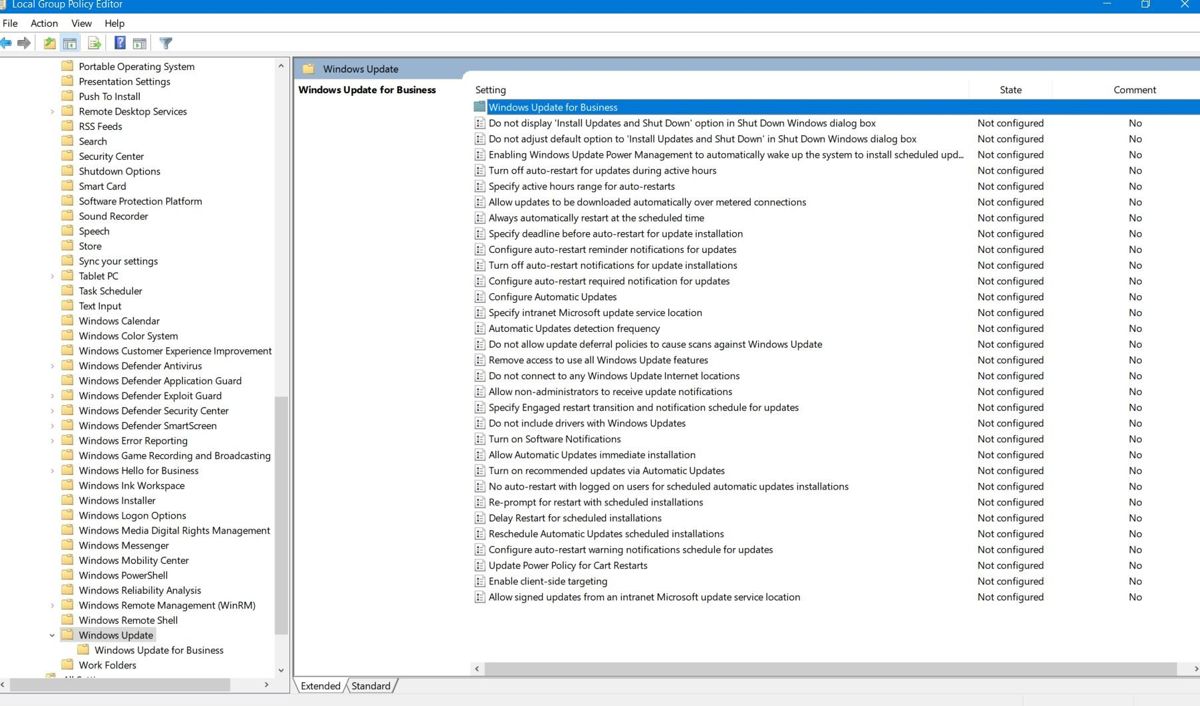
Task: Collapse the Windows Update tree node
Action: tap(52, 635)
